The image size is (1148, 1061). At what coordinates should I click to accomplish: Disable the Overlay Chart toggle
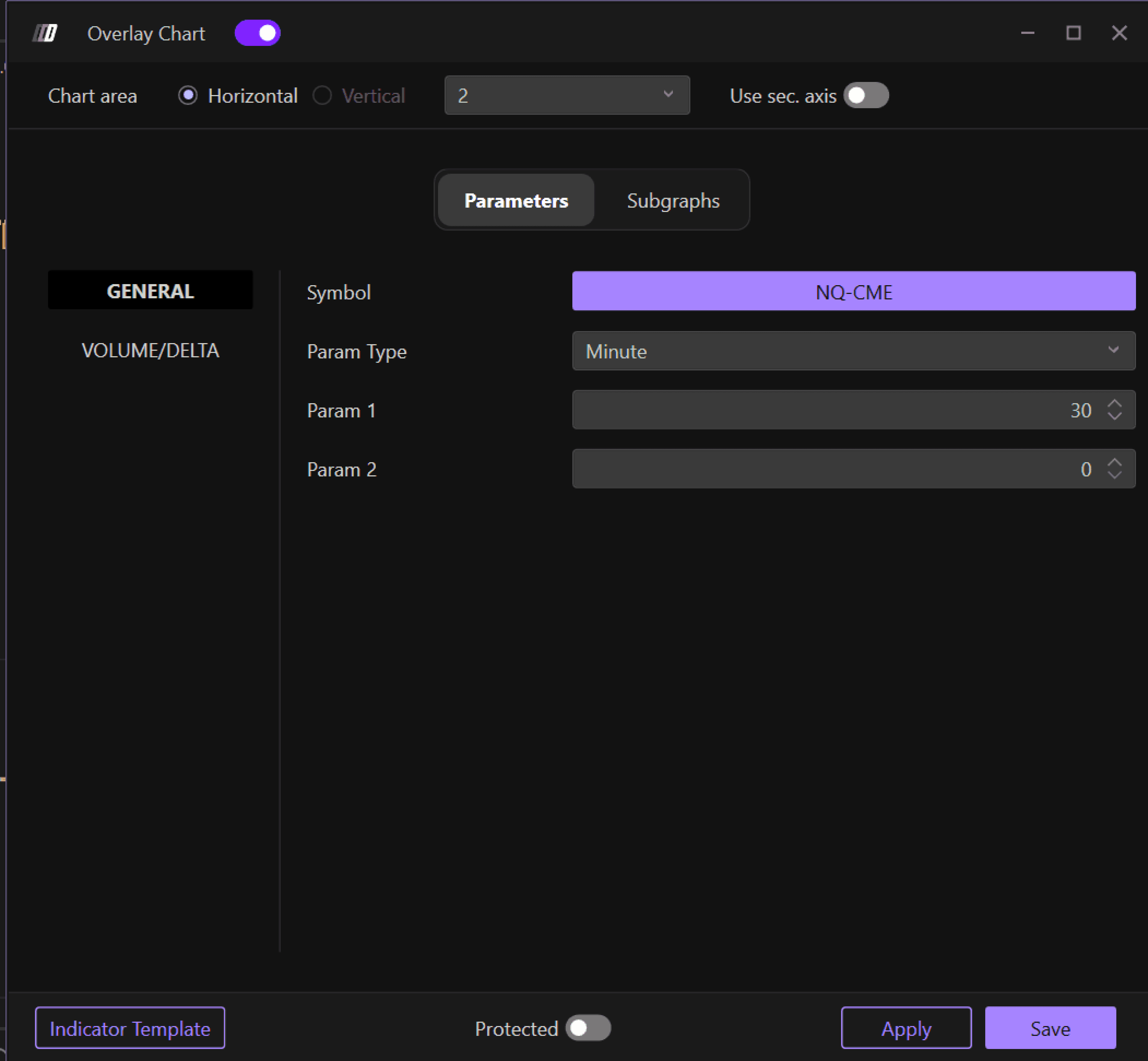[x=258, y=33]
